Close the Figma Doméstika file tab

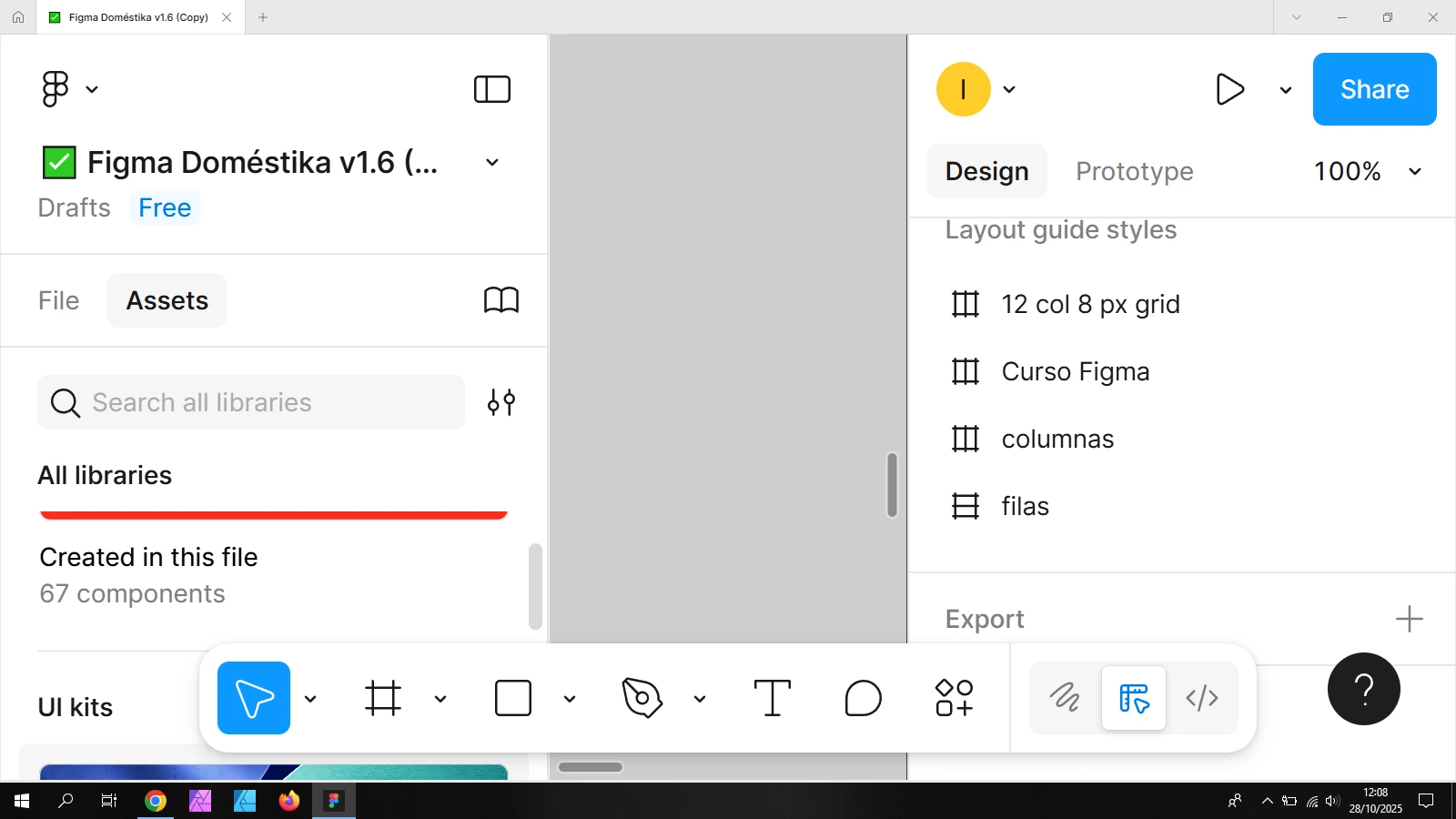(227, 17)
